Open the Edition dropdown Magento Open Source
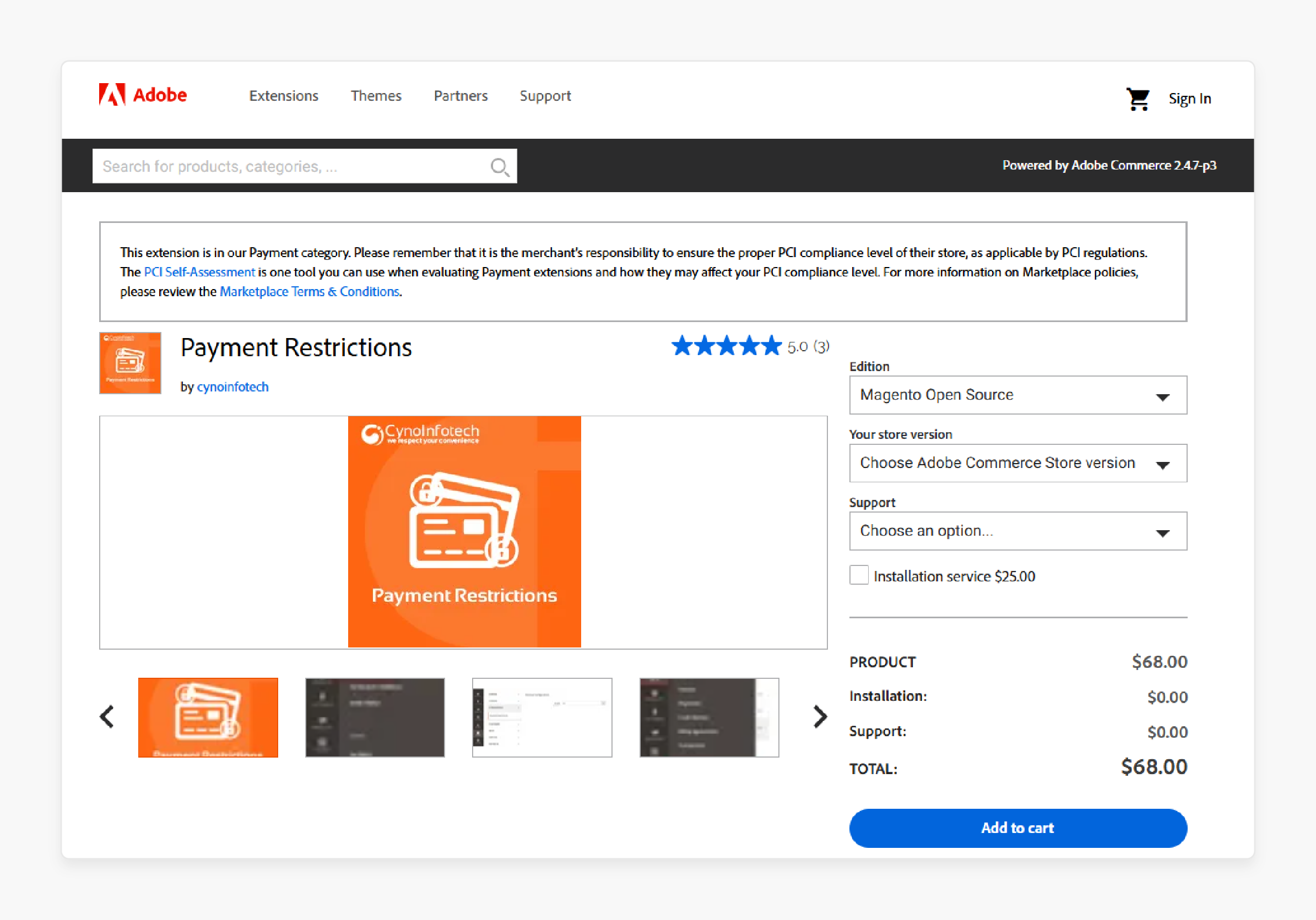Screen dimensions: 1316x920 [x=1018, y=395]
